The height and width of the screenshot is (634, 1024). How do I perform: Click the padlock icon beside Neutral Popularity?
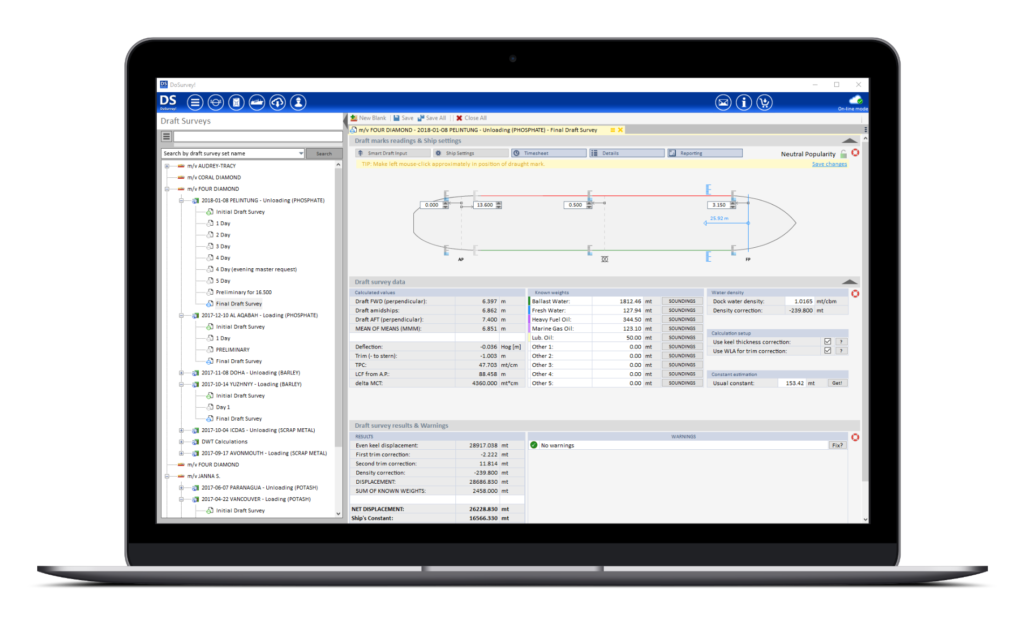pos(843,153)
